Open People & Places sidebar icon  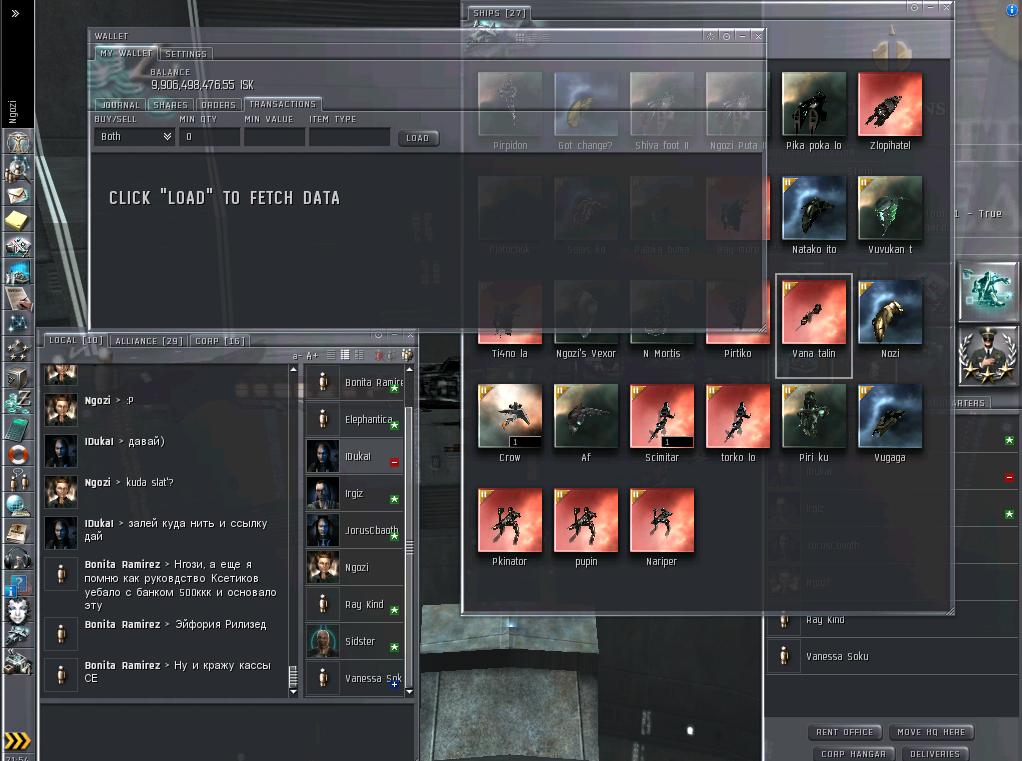[x=18, y=169]
